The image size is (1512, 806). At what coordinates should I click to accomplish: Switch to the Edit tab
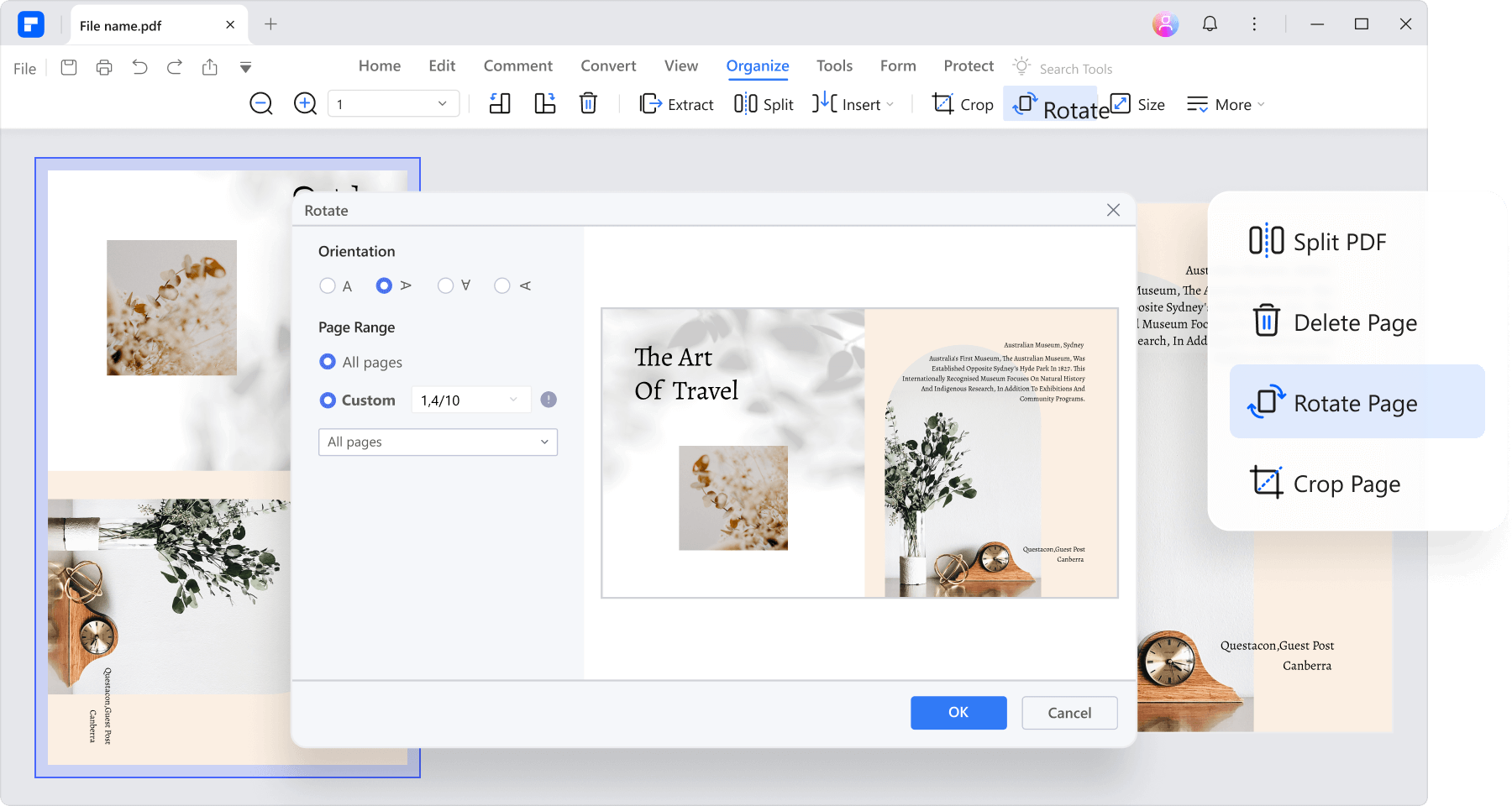[442, 65]
